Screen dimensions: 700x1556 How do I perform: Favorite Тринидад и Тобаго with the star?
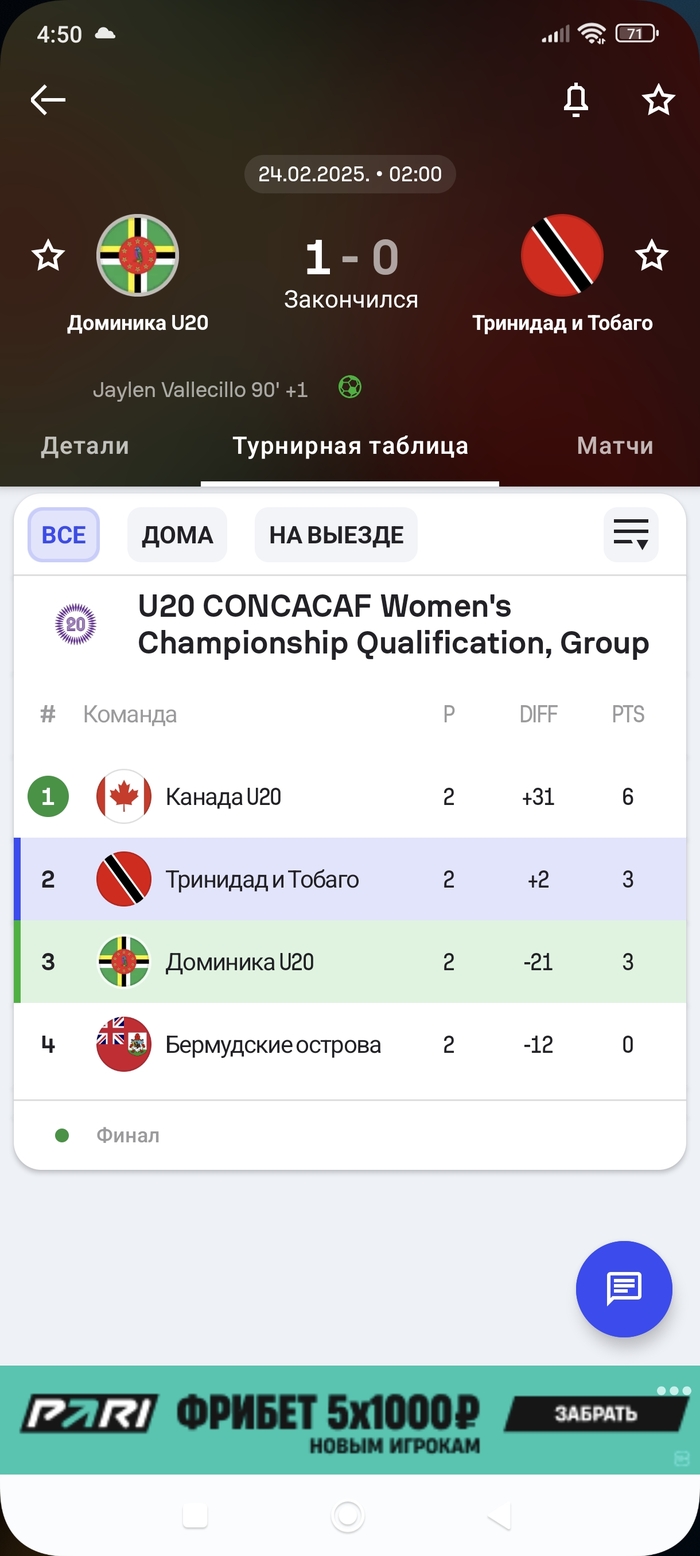[652, 255]
